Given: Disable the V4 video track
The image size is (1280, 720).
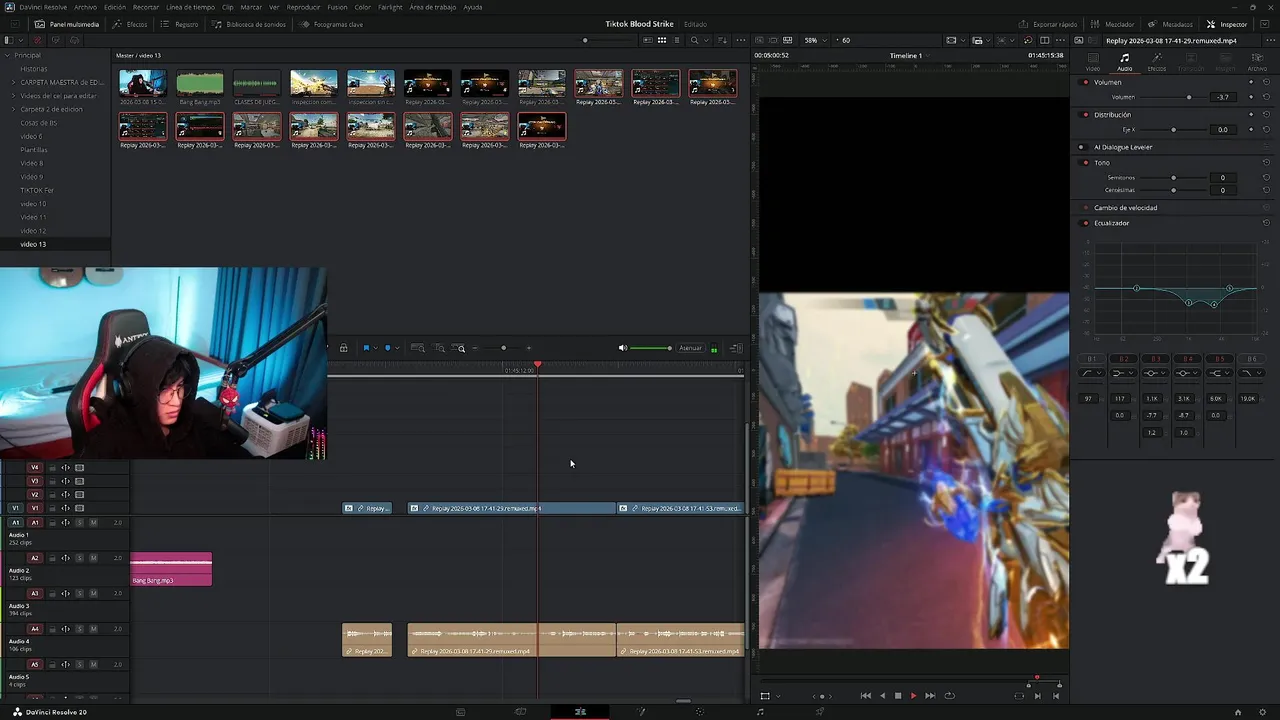Looking at the screenshot, I should tap(80, 467).
